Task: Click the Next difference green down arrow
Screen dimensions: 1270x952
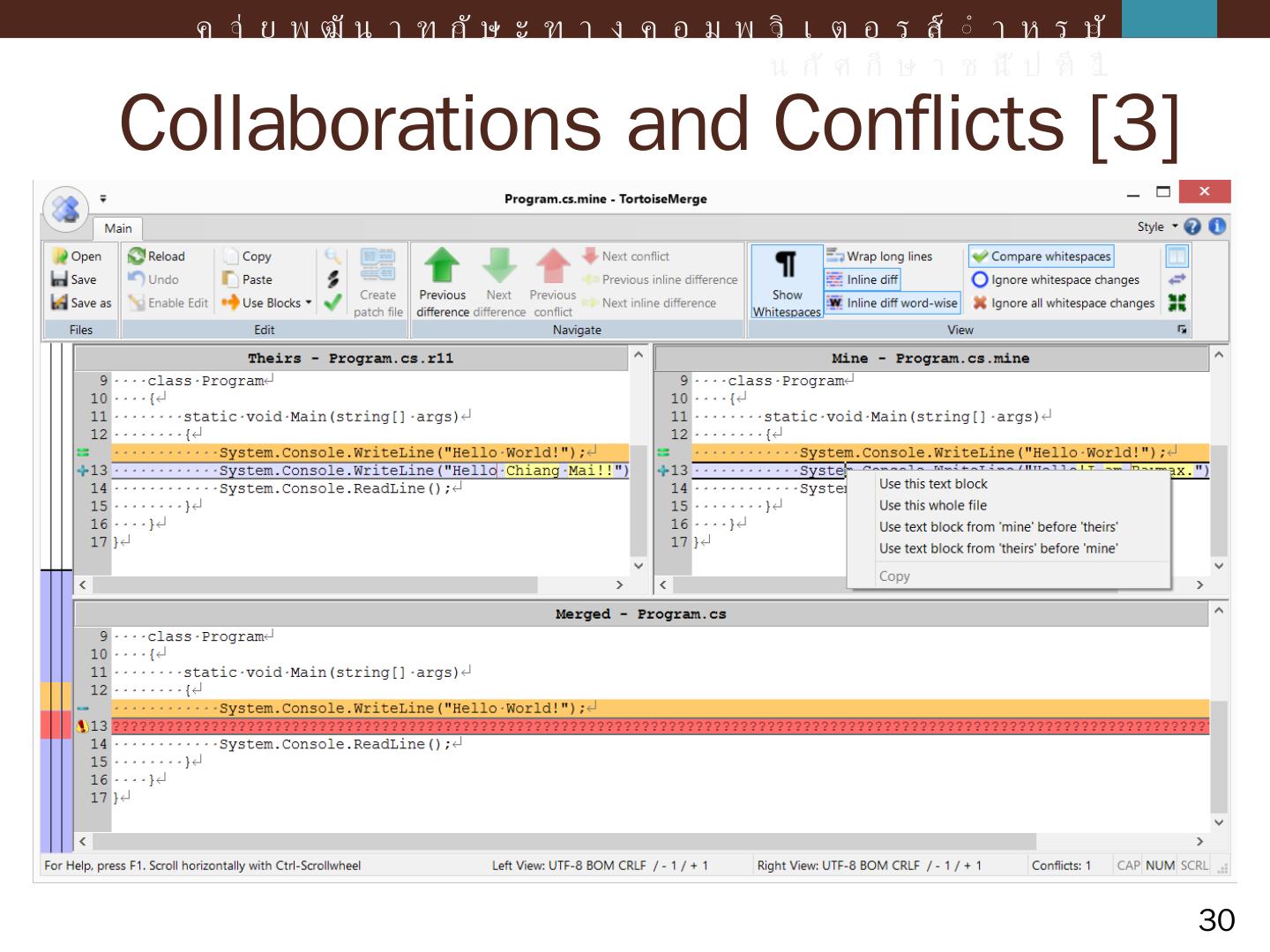Action: tap(499, 265)
